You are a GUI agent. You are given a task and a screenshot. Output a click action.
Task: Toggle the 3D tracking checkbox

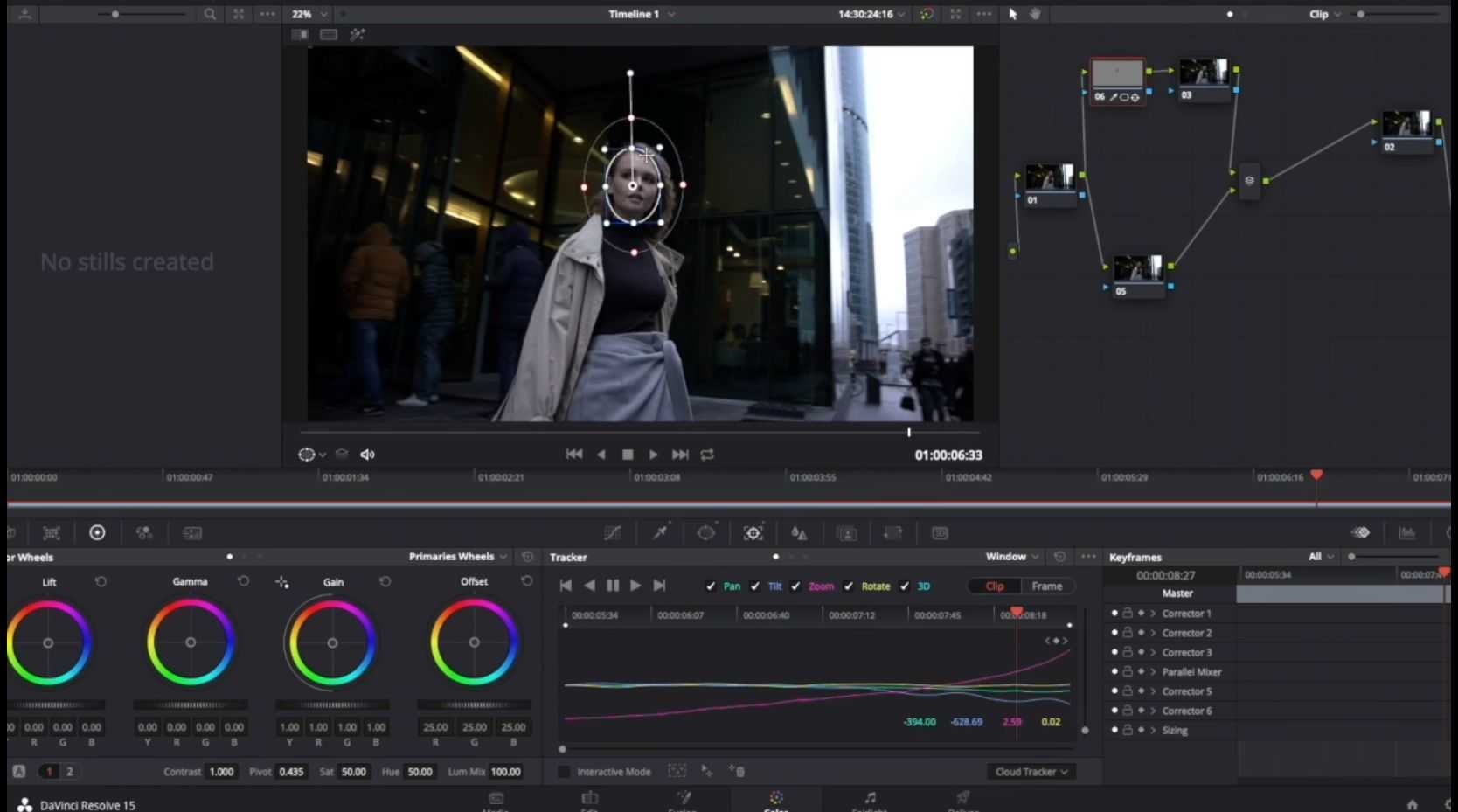pos(905,586)
